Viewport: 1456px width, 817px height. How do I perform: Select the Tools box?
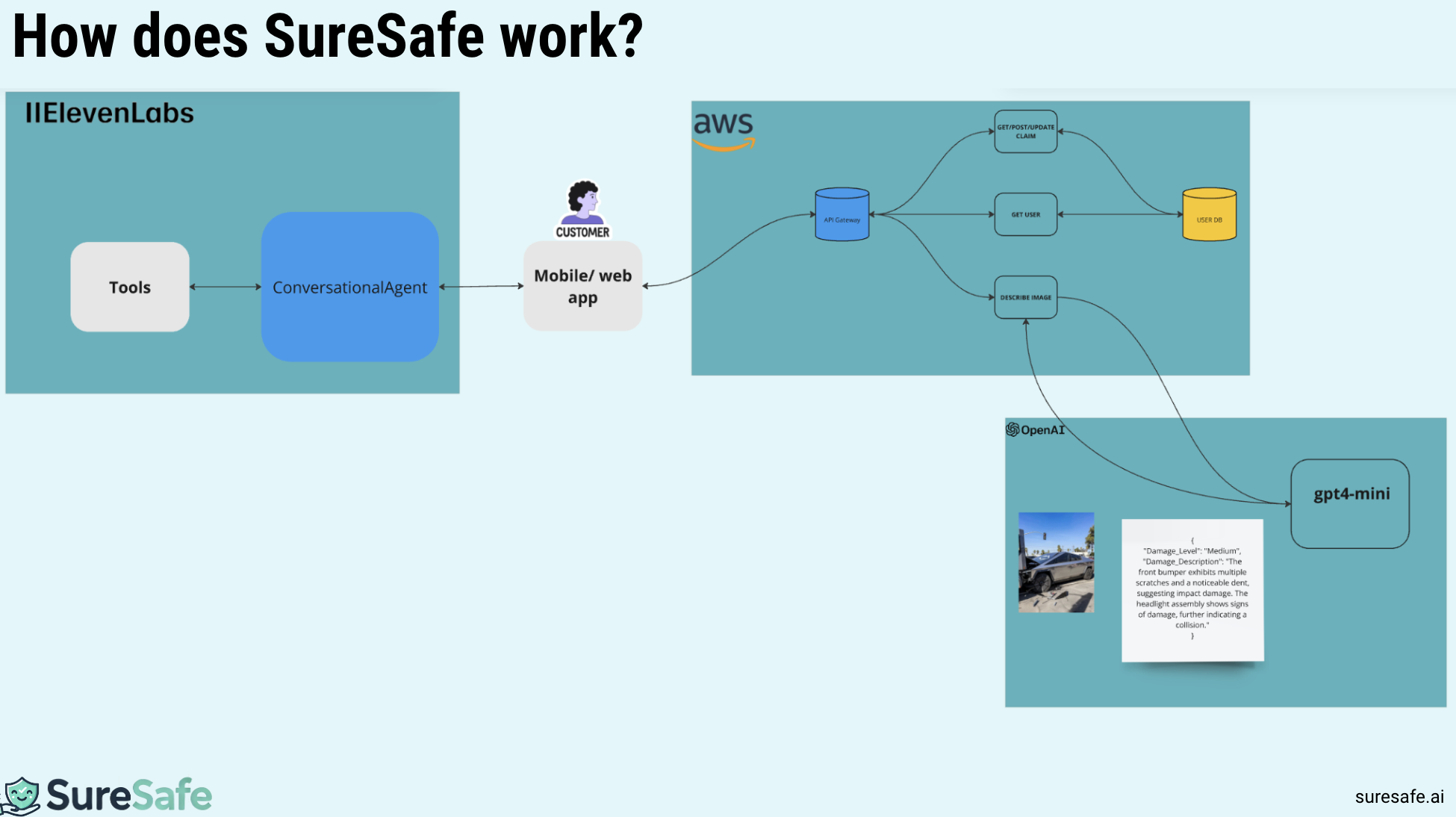click(130, 287)
